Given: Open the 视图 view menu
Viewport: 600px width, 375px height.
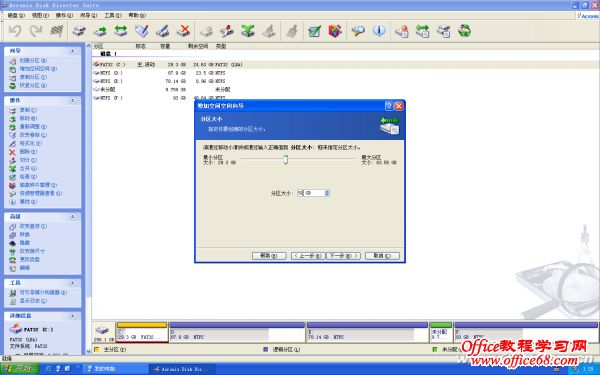Looking at the screenshot, I should [40, 15].
